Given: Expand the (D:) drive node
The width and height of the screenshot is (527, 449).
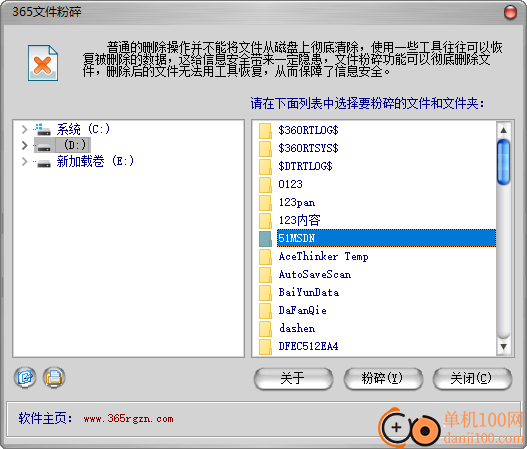Looking at the screenshot, I should (24, 146).
